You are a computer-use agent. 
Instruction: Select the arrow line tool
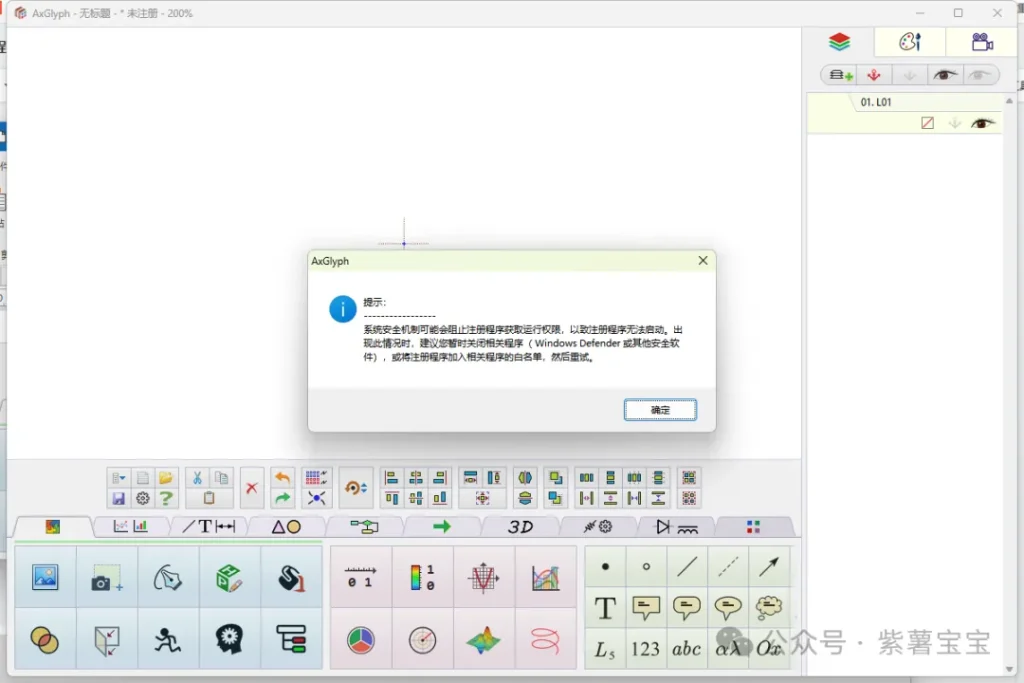[768, 567]
